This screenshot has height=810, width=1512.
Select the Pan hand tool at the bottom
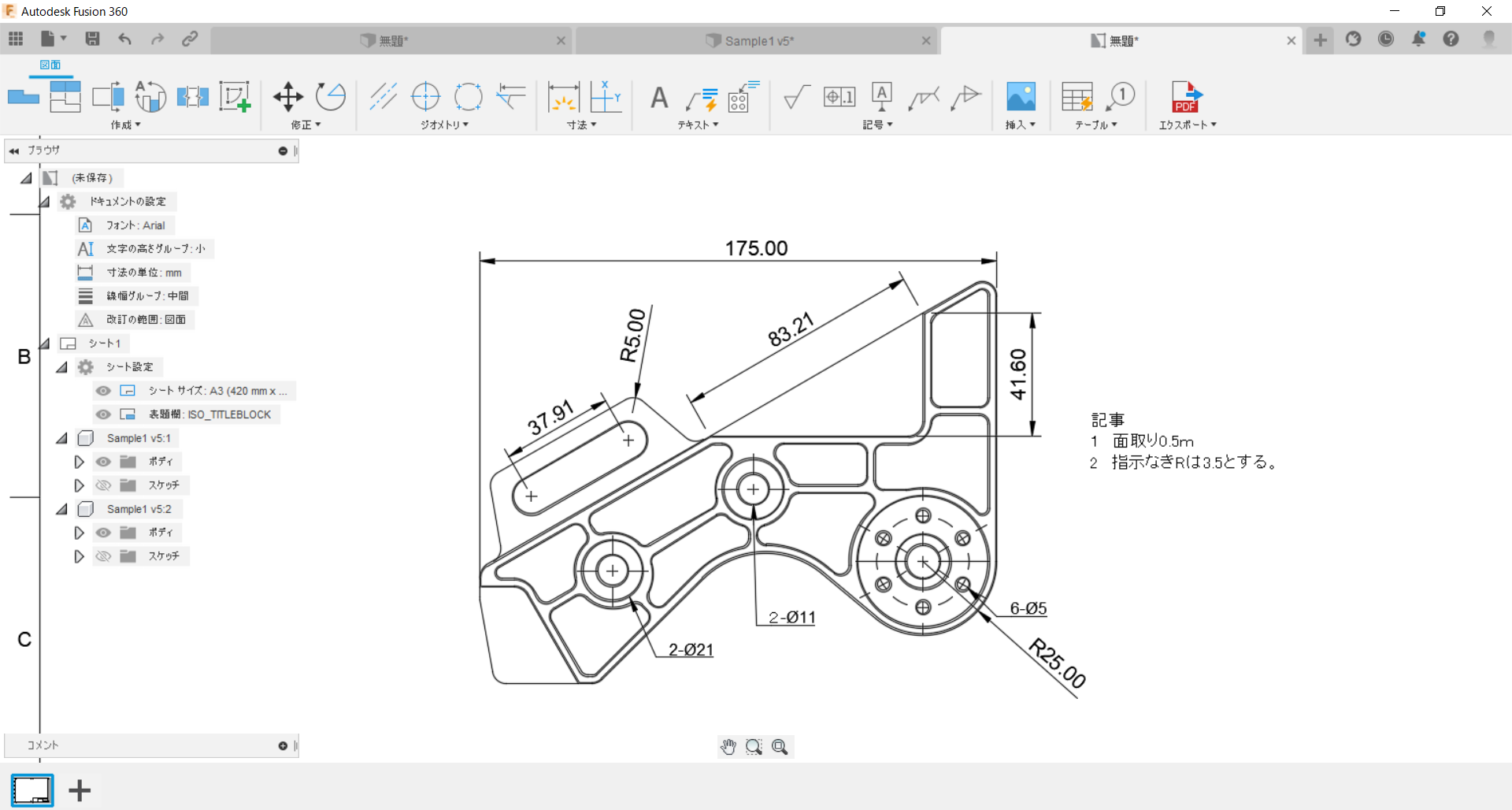coord(728,747)
